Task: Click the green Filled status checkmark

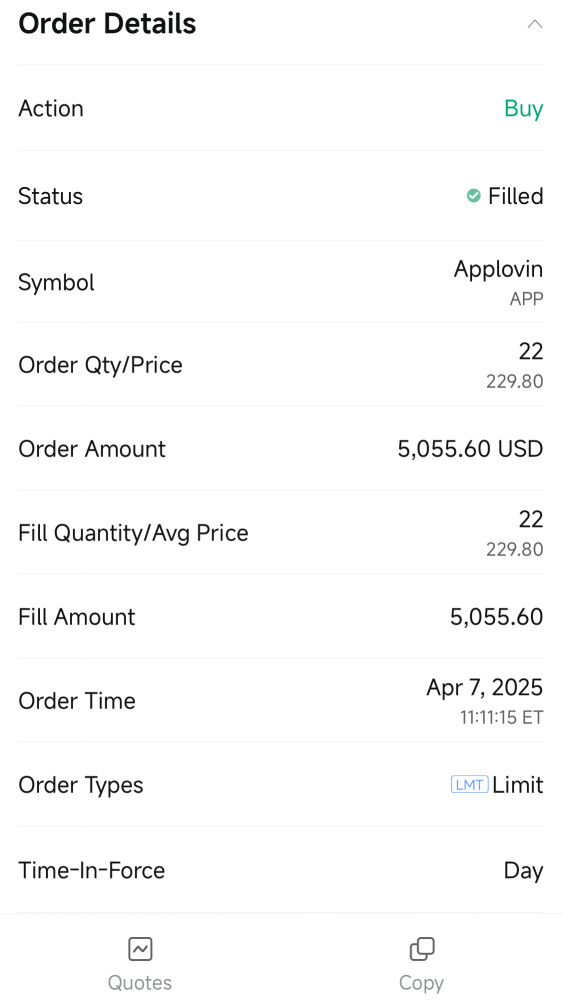Action: [473, 196]
